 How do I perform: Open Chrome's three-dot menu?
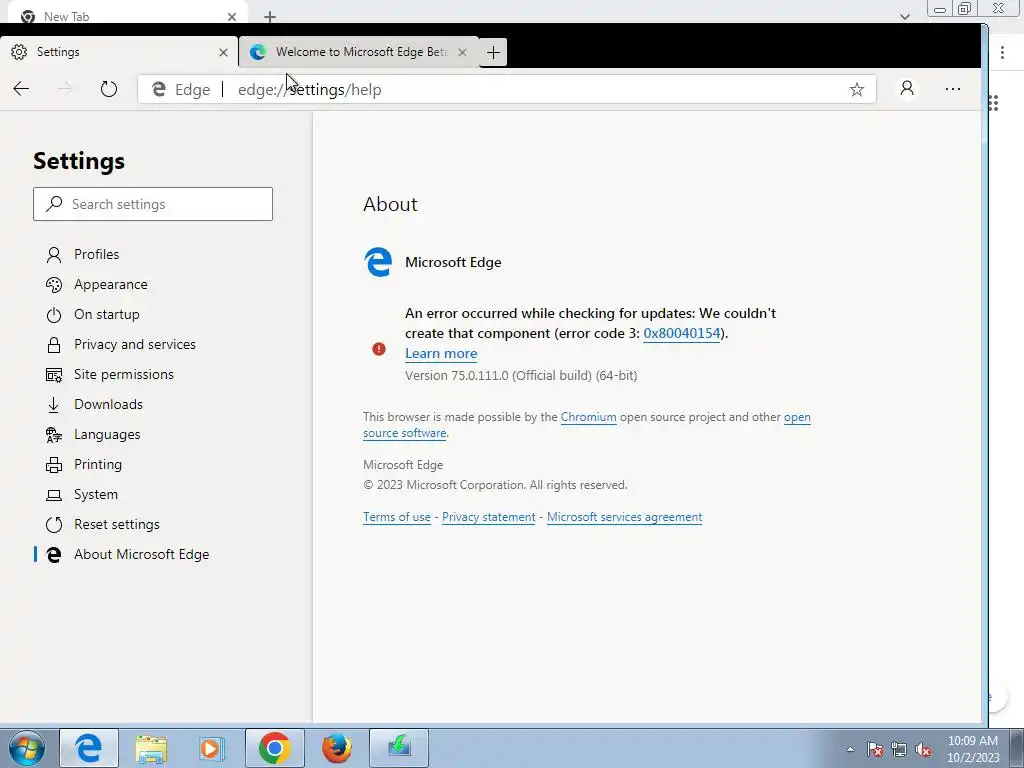[x=1002, y=52]
